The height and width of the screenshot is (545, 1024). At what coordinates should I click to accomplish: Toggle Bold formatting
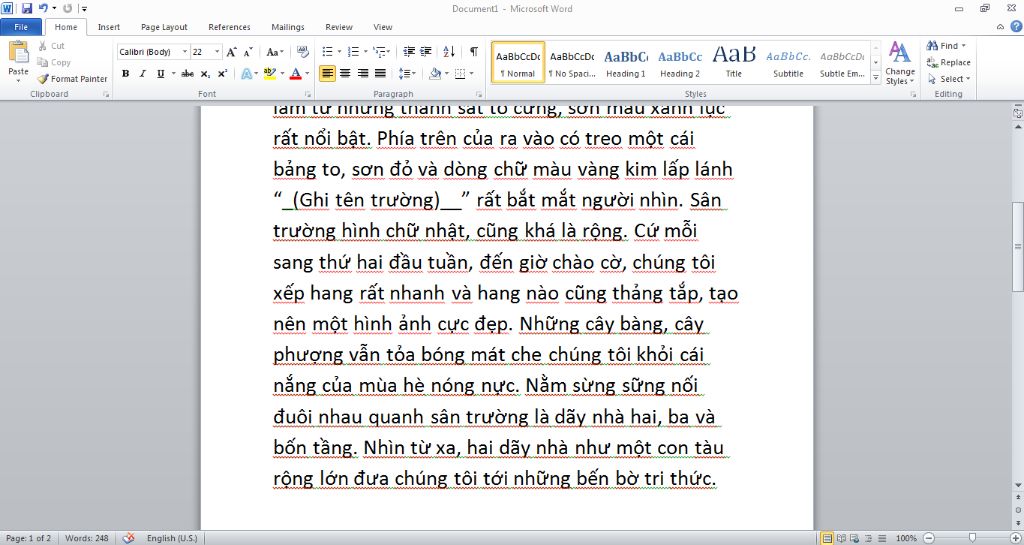pyautogui.click(x=125, y=74)
